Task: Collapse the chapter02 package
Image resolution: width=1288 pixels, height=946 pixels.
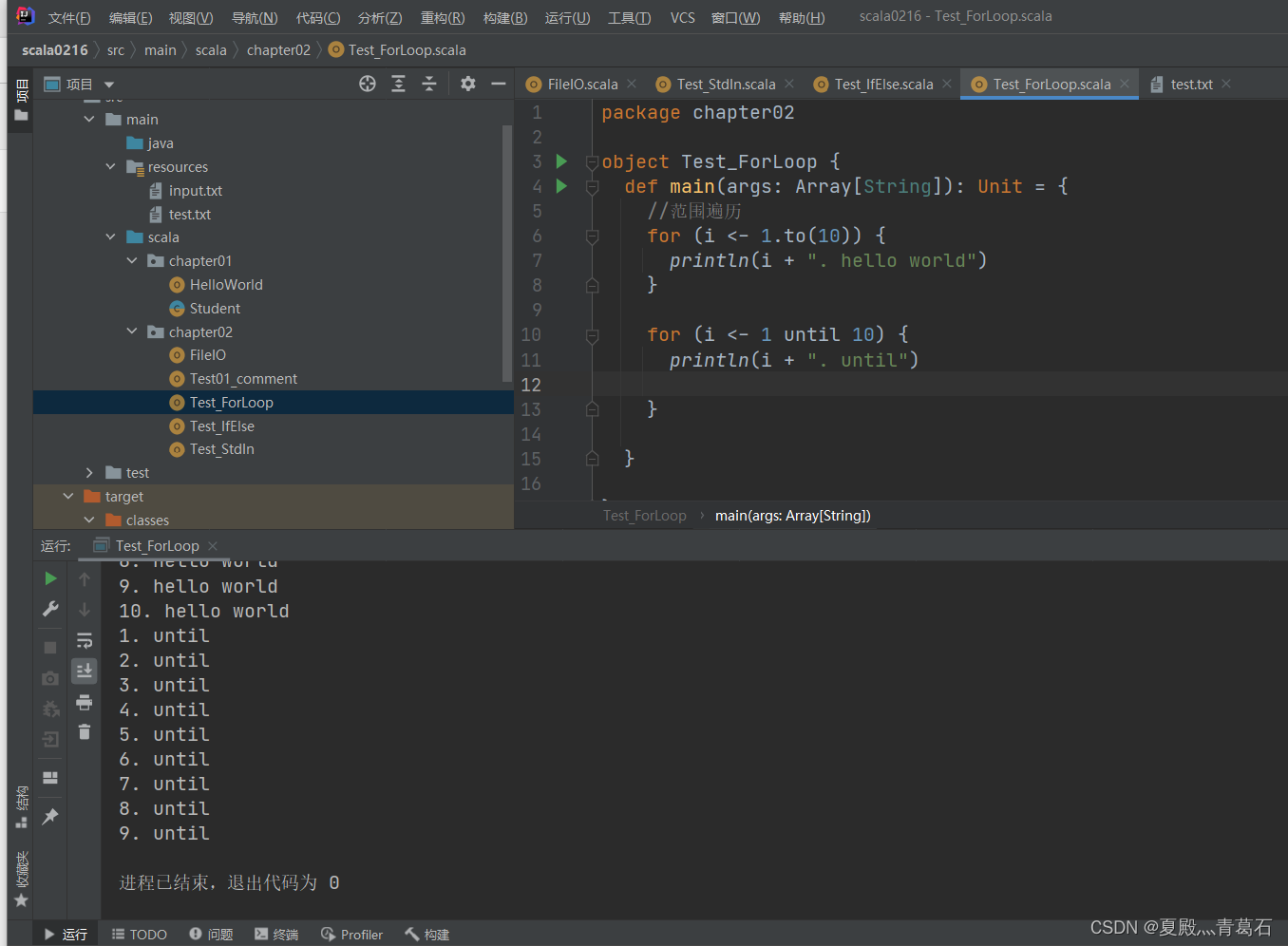Action: pos(132,331)
